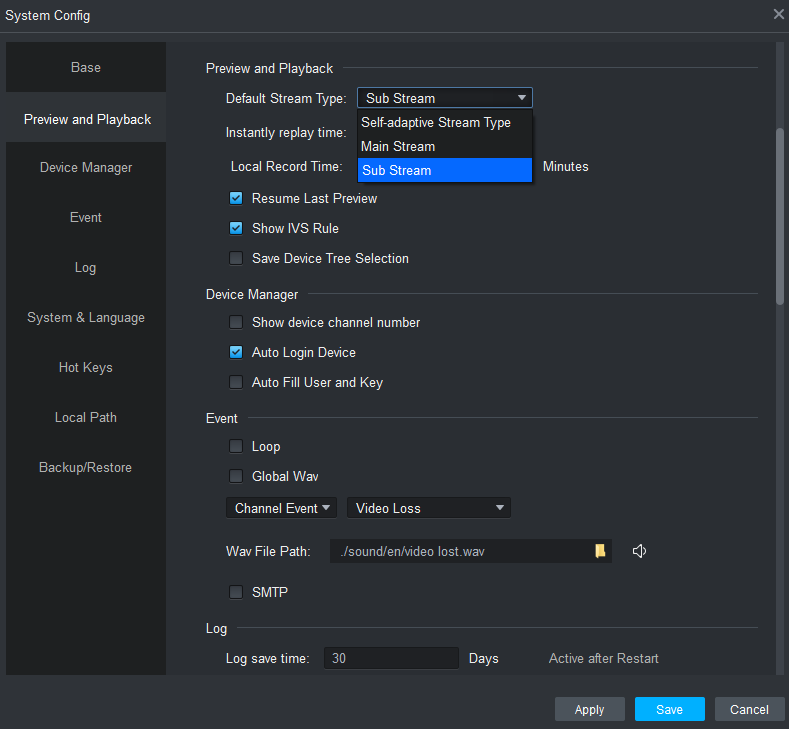Enable Save Device Tree Selection
This screenshot has height=729, width=789.
(236, 258)
